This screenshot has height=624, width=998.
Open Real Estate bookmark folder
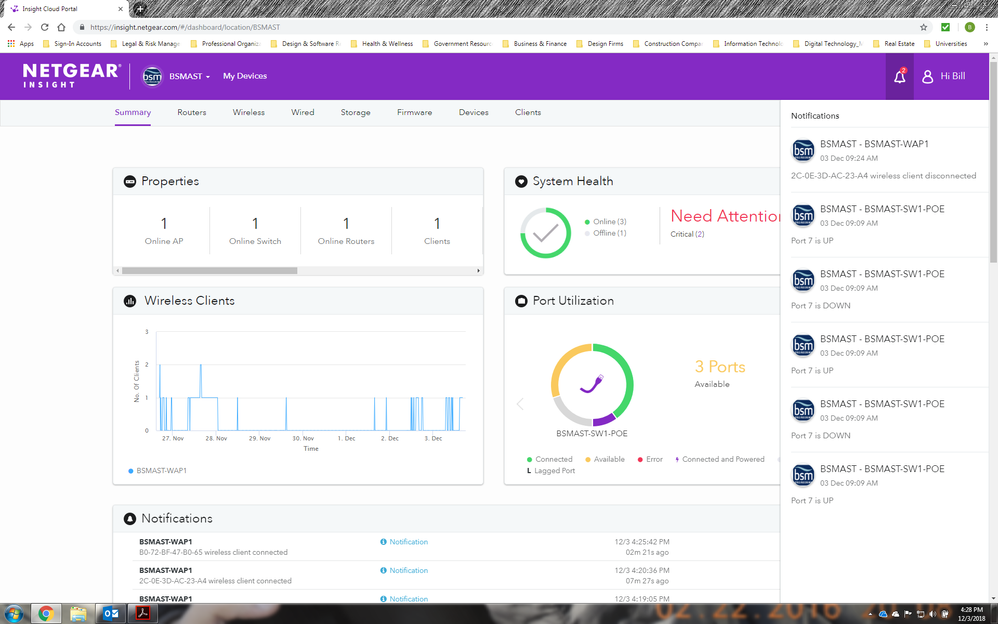894,44
